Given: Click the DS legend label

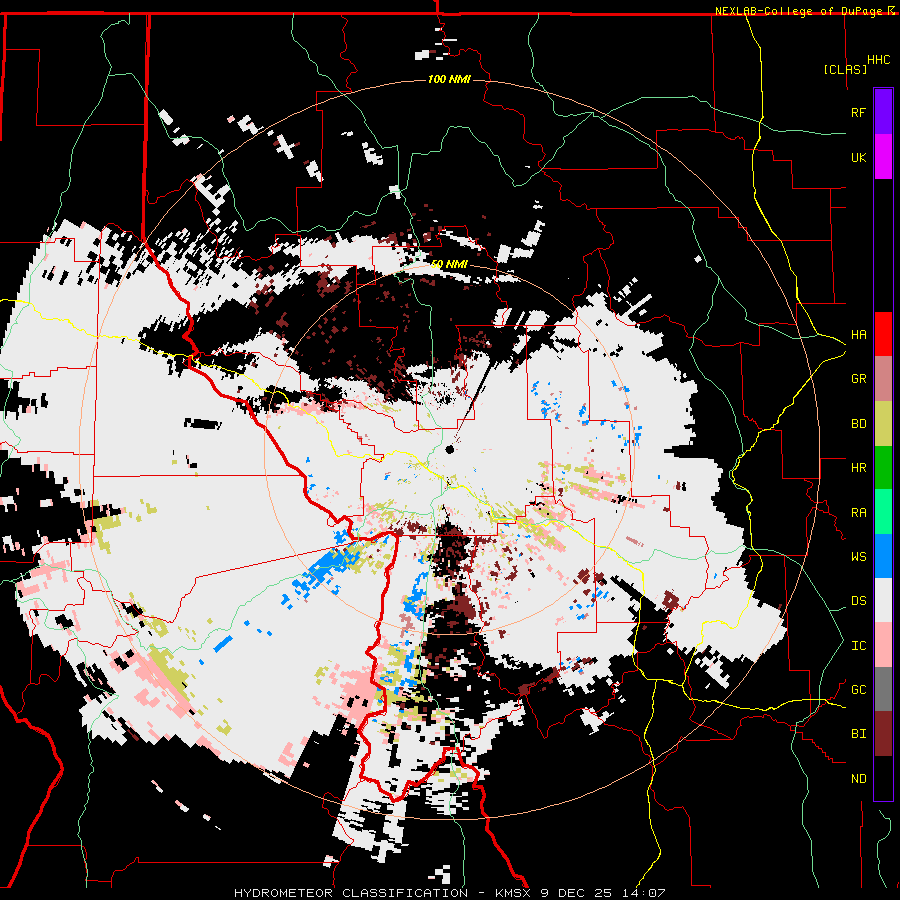Looking at the screenshot, I should click(x=858, y=601).
